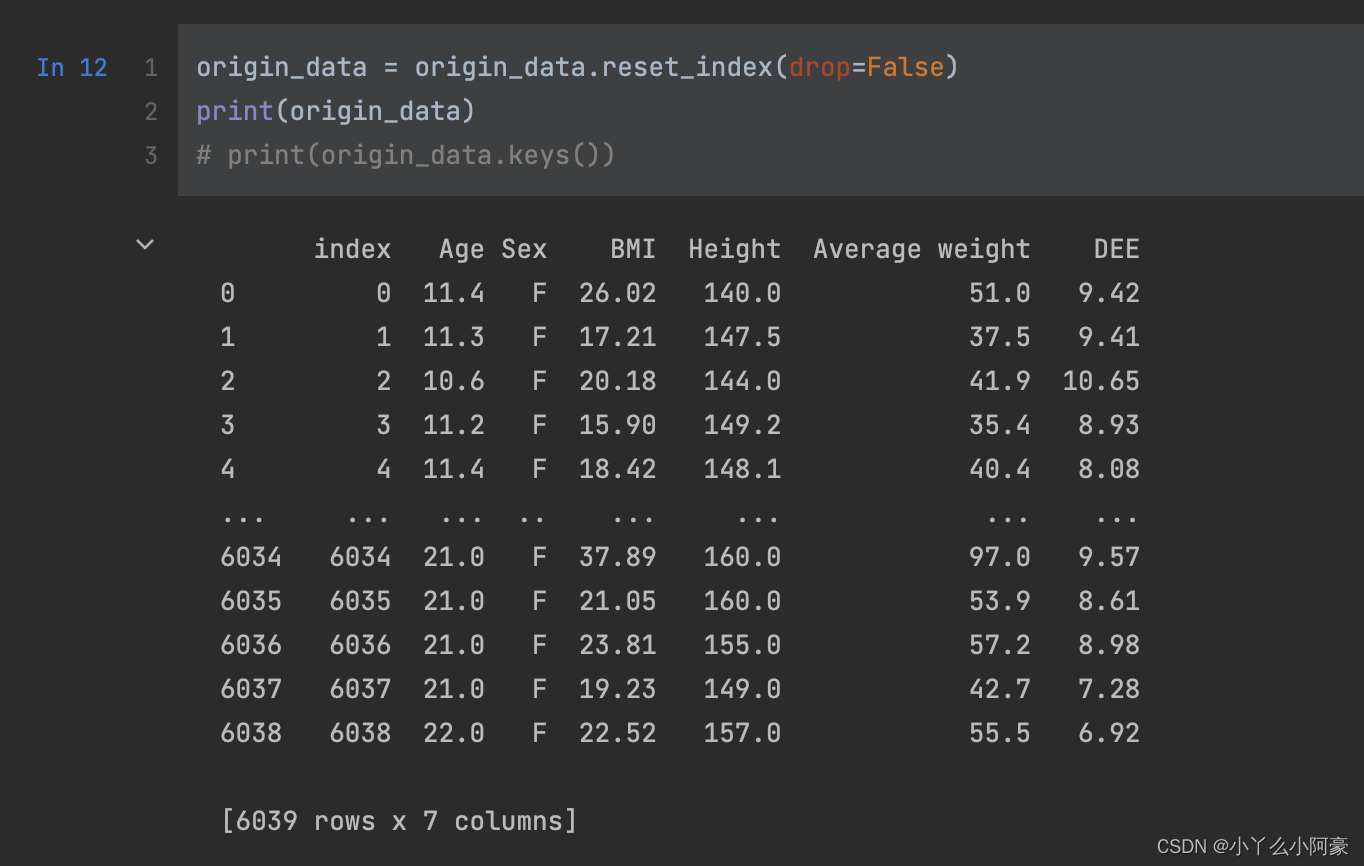This screenshot has height=866, width=1364.
Task: Click BMI value 19.23
Action: pyautogui.click(x=618, y=689)
